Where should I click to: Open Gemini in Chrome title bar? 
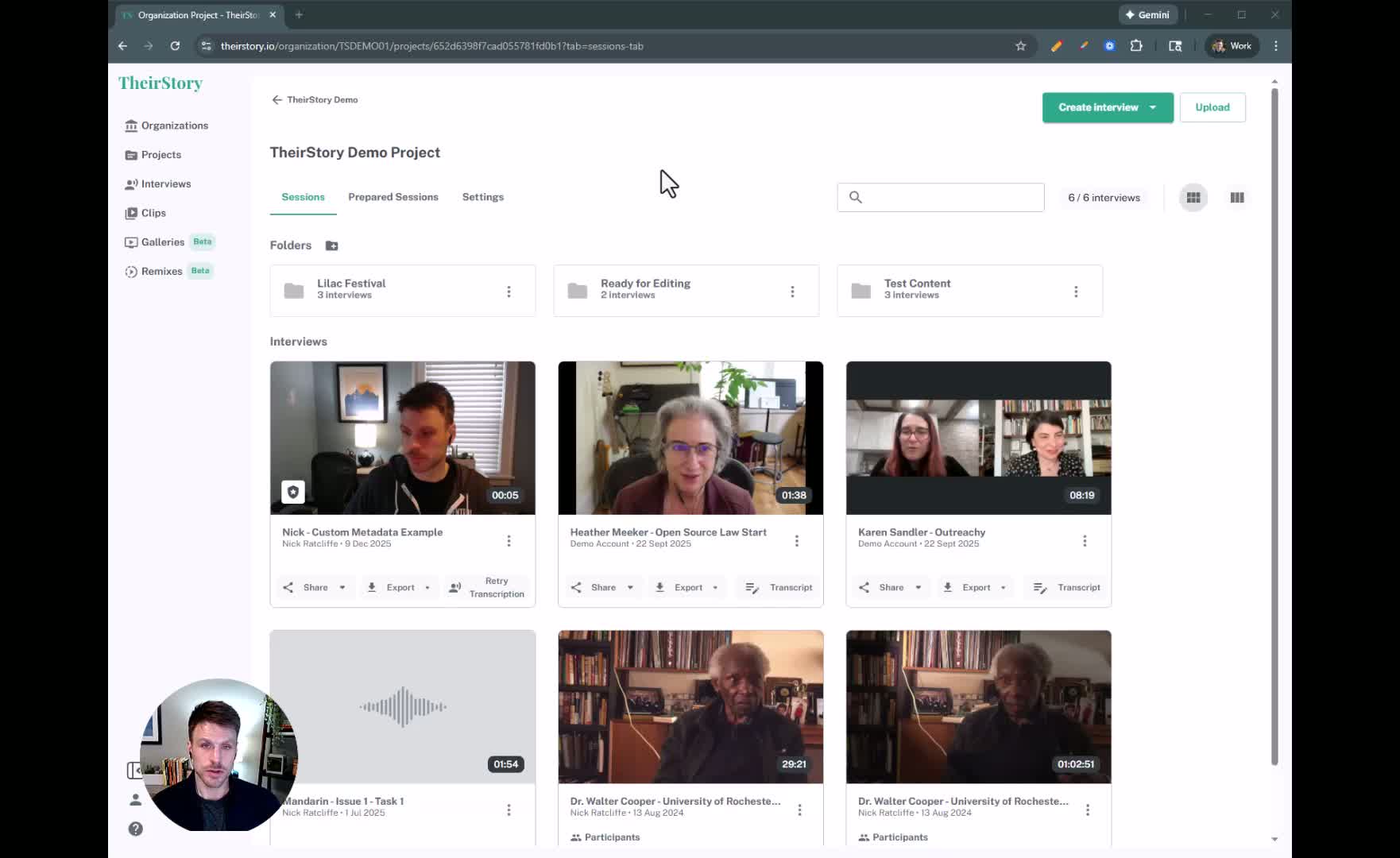click(x=1147, y=15)
